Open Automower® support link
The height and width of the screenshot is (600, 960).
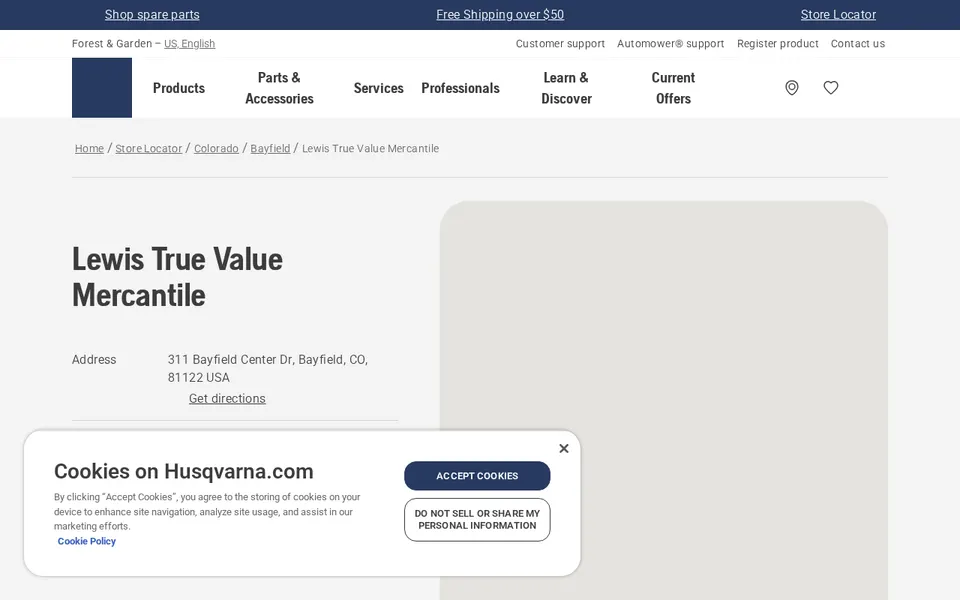[670, 43]
